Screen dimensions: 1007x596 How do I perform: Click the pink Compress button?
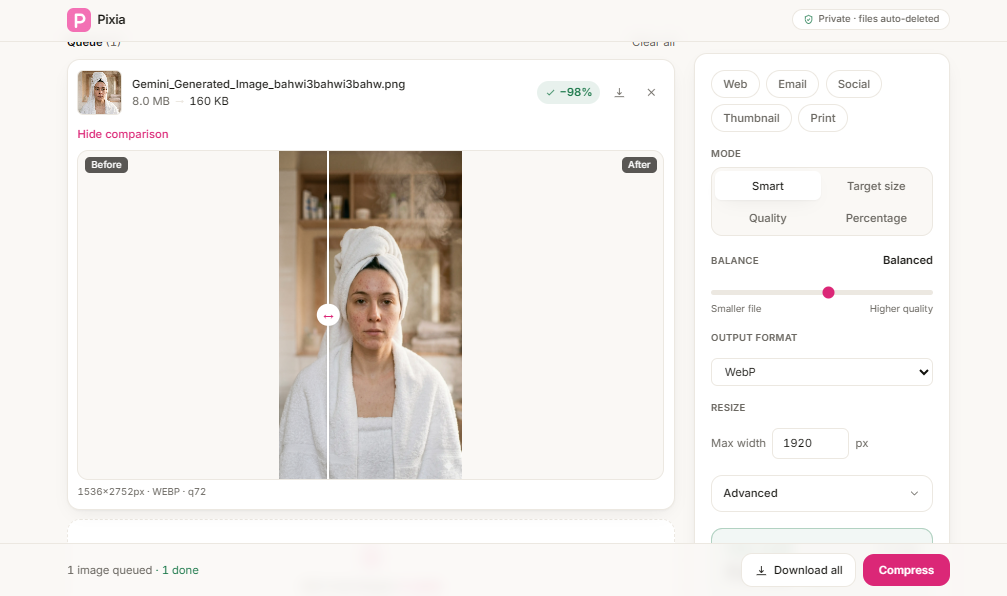click(x=906, y=570)
